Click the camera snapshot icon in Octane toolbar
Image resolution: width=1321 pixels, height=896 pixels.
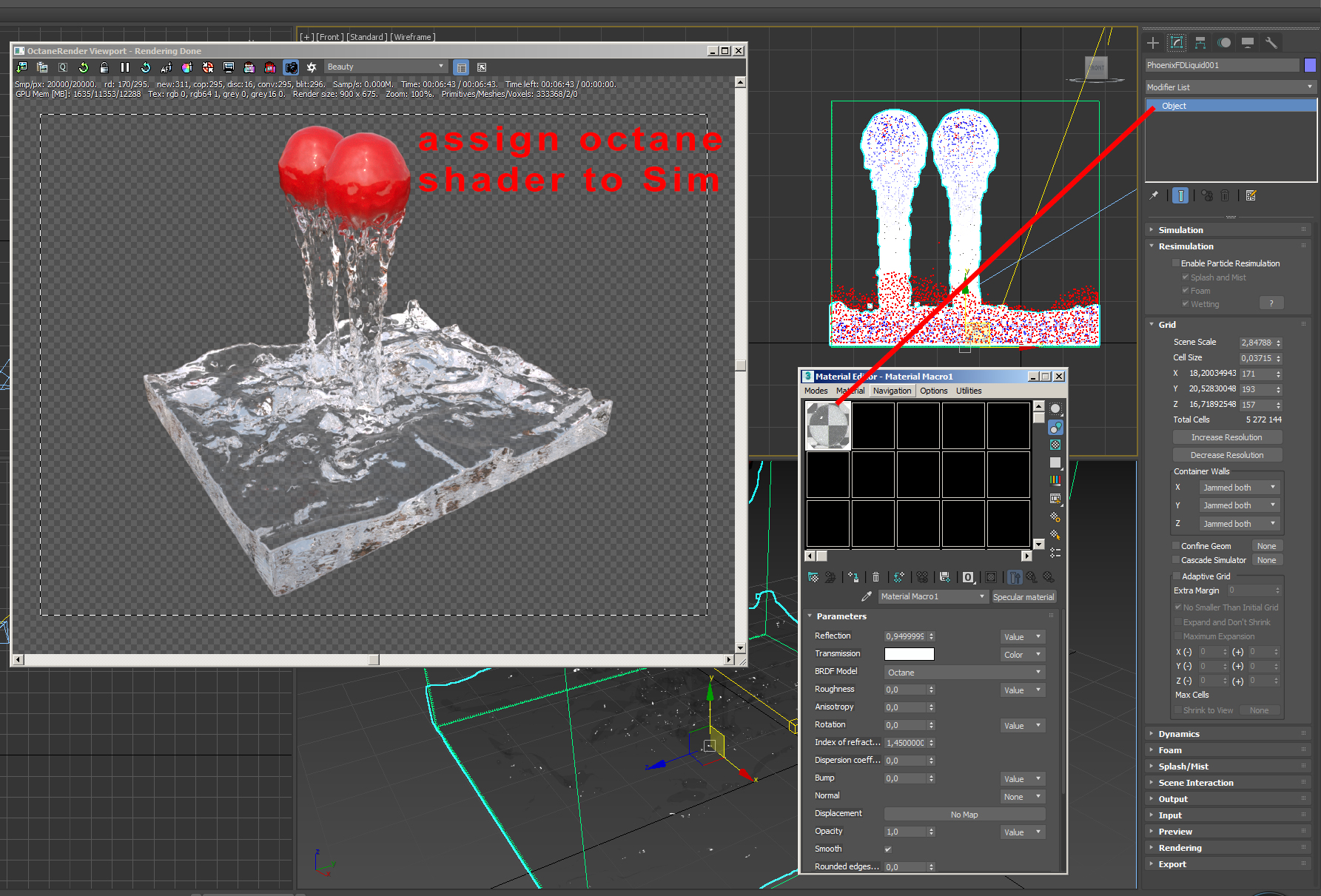coord(291,67)
